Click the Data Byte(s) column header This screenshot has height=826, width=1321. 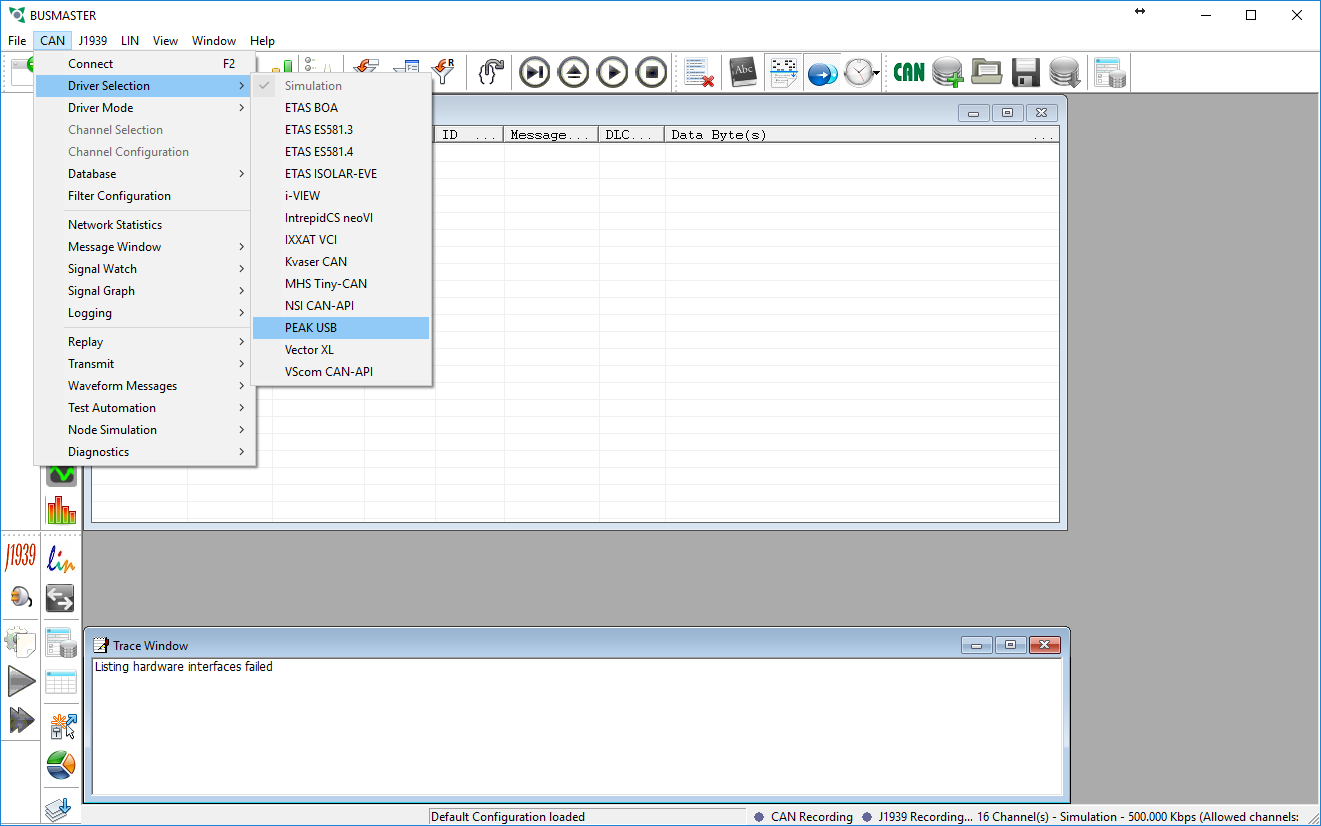pos(862,135)
